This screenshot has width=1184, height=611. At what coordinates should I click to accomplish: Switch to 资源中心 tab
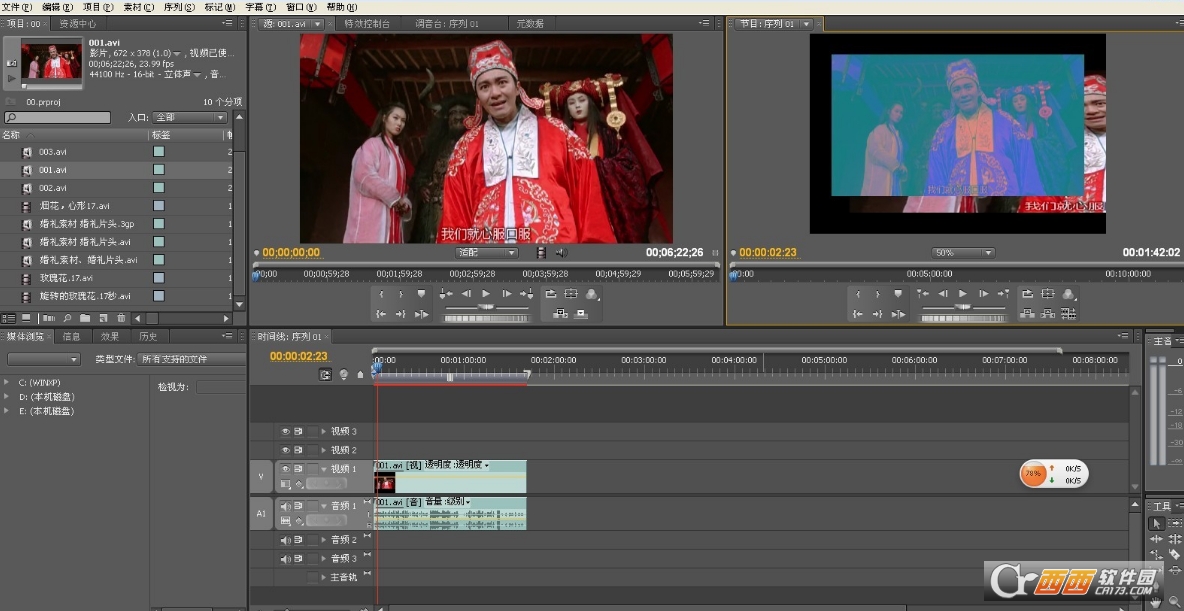(78, 23)
